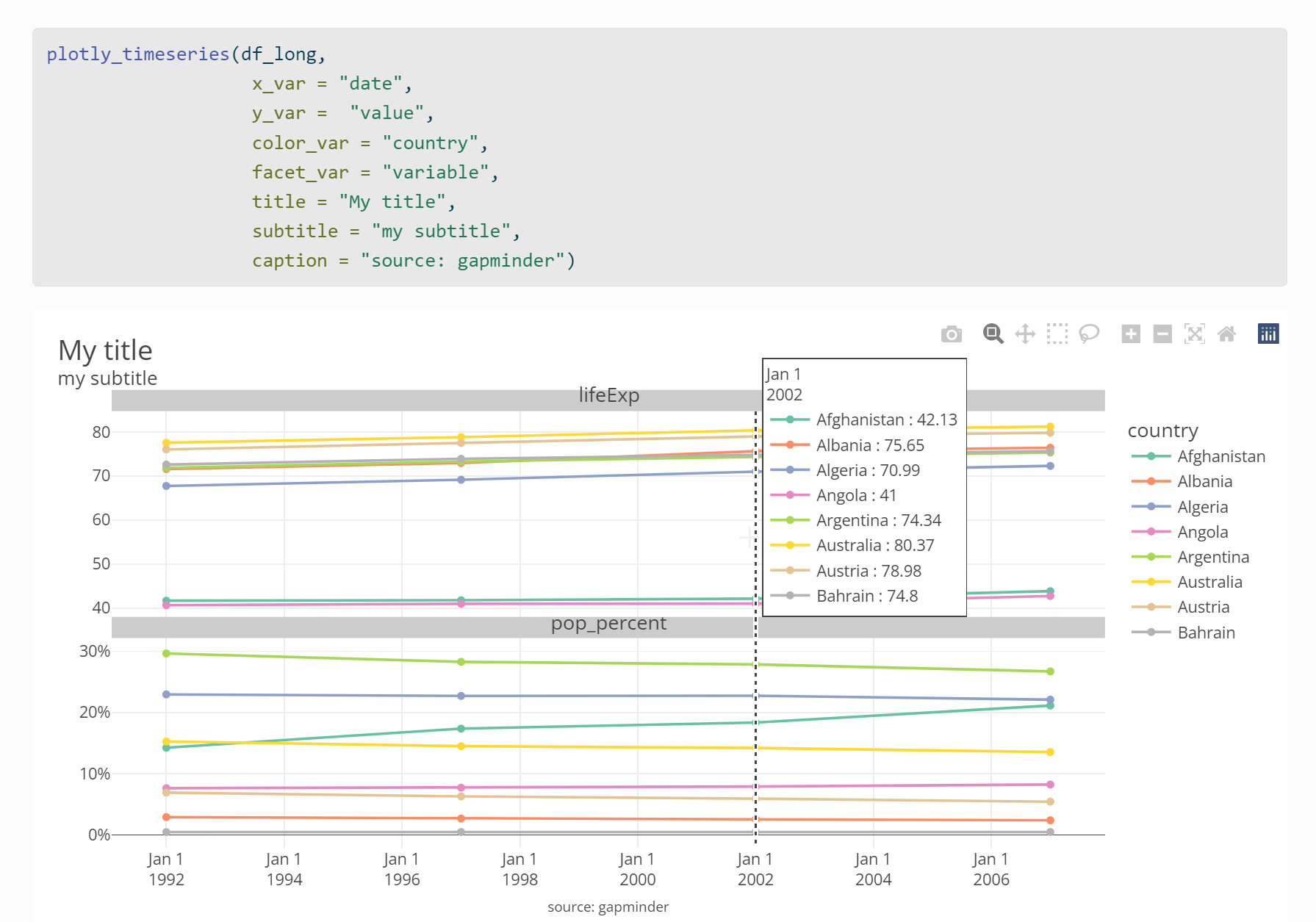Click the plotly_timeseries function name in code
Viewport: 1316px width, 922px height.
point(138,54)
